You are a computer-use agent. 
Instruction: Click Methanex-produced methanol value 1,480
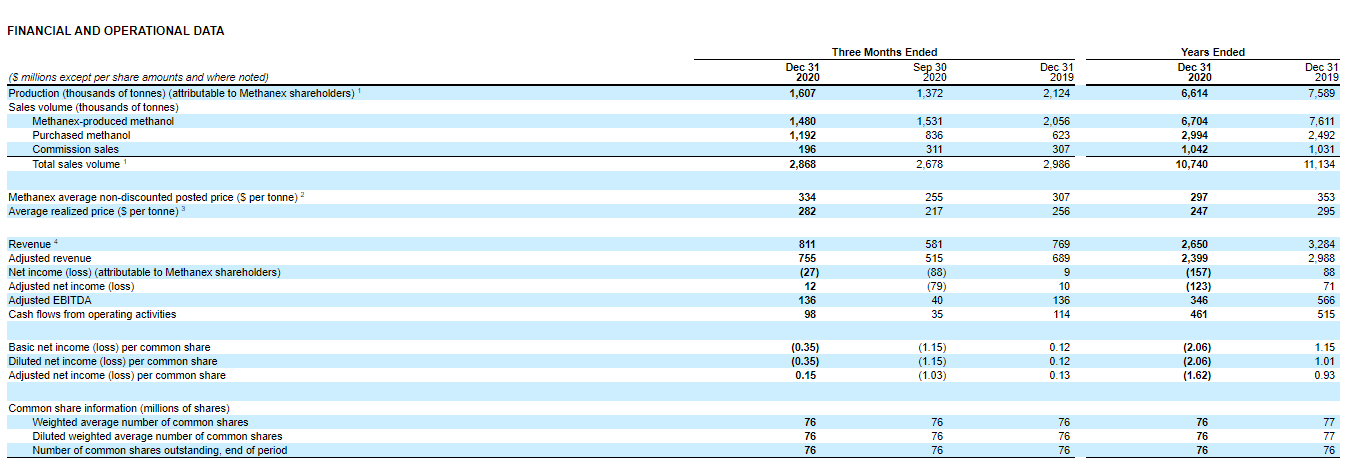pos(803,121)
